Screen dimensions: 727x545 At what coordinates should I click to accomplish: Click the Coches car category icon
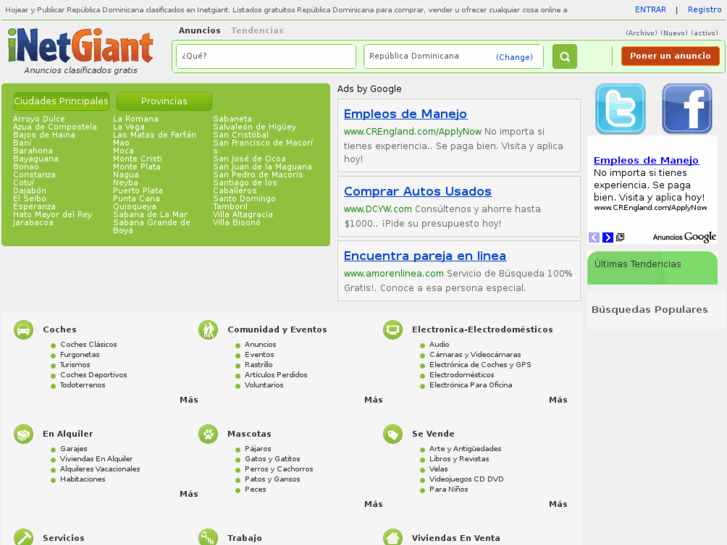pos(23,330)
